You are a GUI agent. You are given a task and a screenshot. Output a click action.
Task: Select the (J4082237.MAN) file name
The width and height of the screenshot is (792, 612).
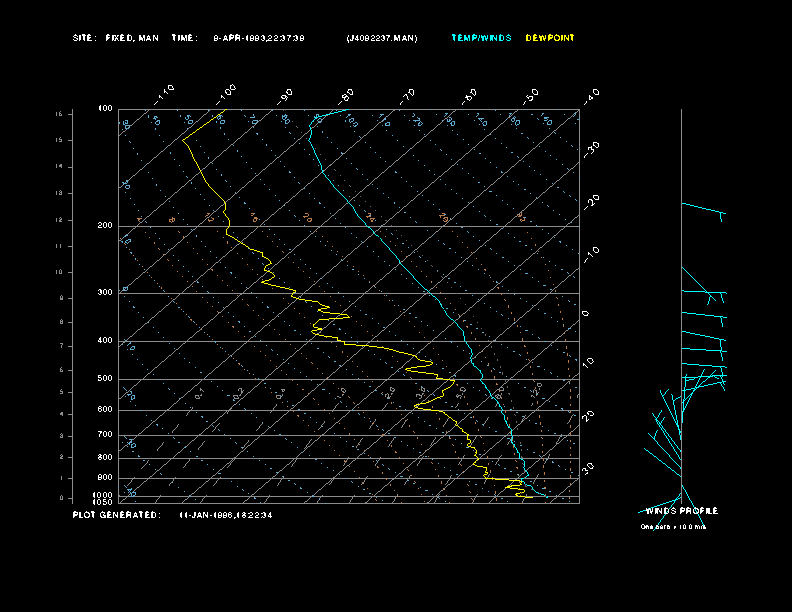click(382, 38)
